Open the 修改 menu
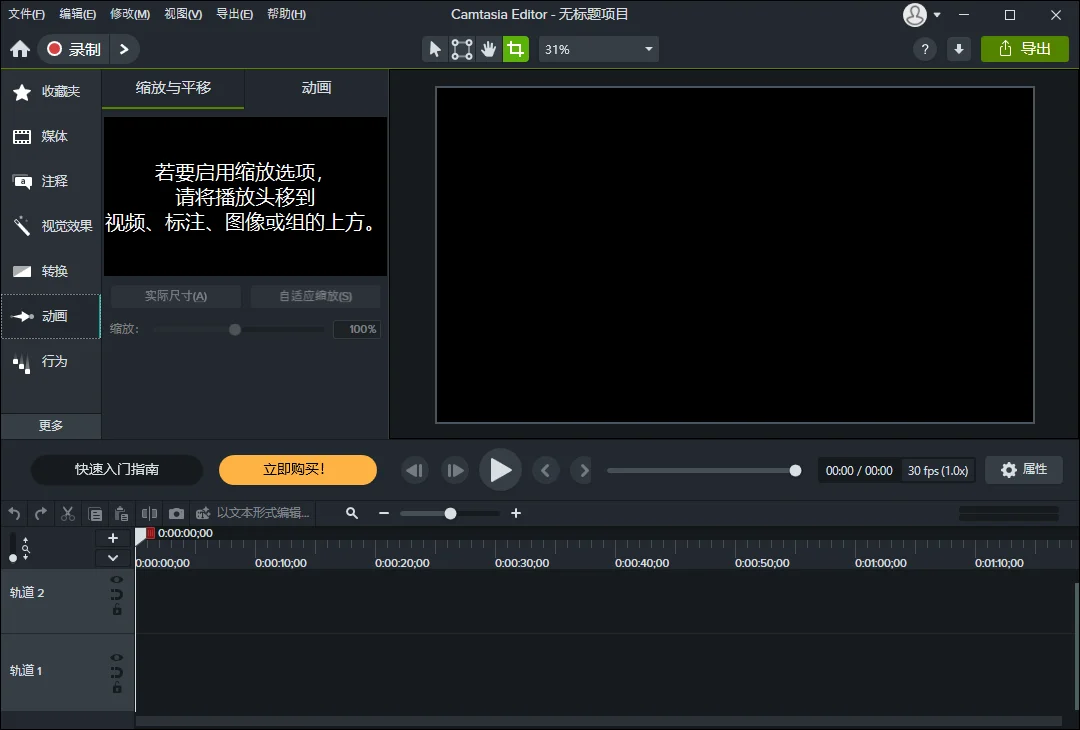Image resolution: width=1080 pixels, height=730 pixels. click(129, 14)
